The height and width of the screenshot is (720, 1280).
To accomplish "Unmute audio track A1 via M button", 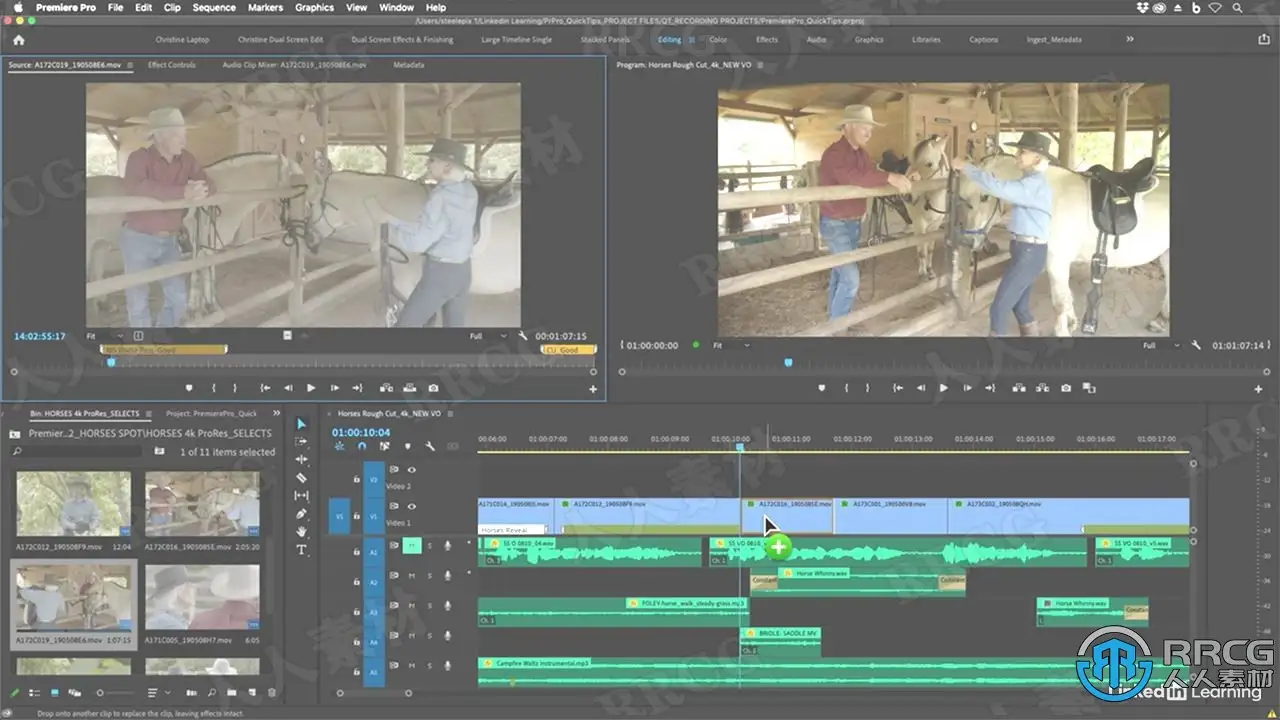I will (411, 545).
